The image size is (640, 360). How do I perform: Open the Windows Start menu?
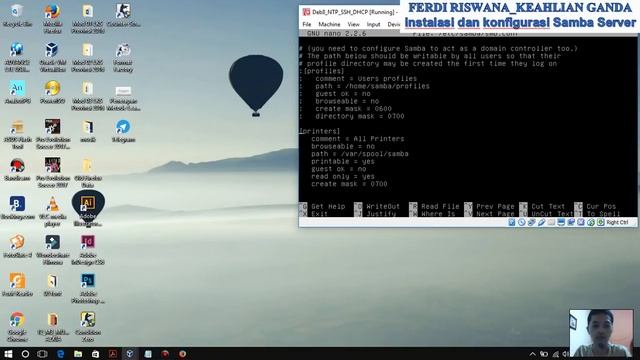[x=8, y=353]
